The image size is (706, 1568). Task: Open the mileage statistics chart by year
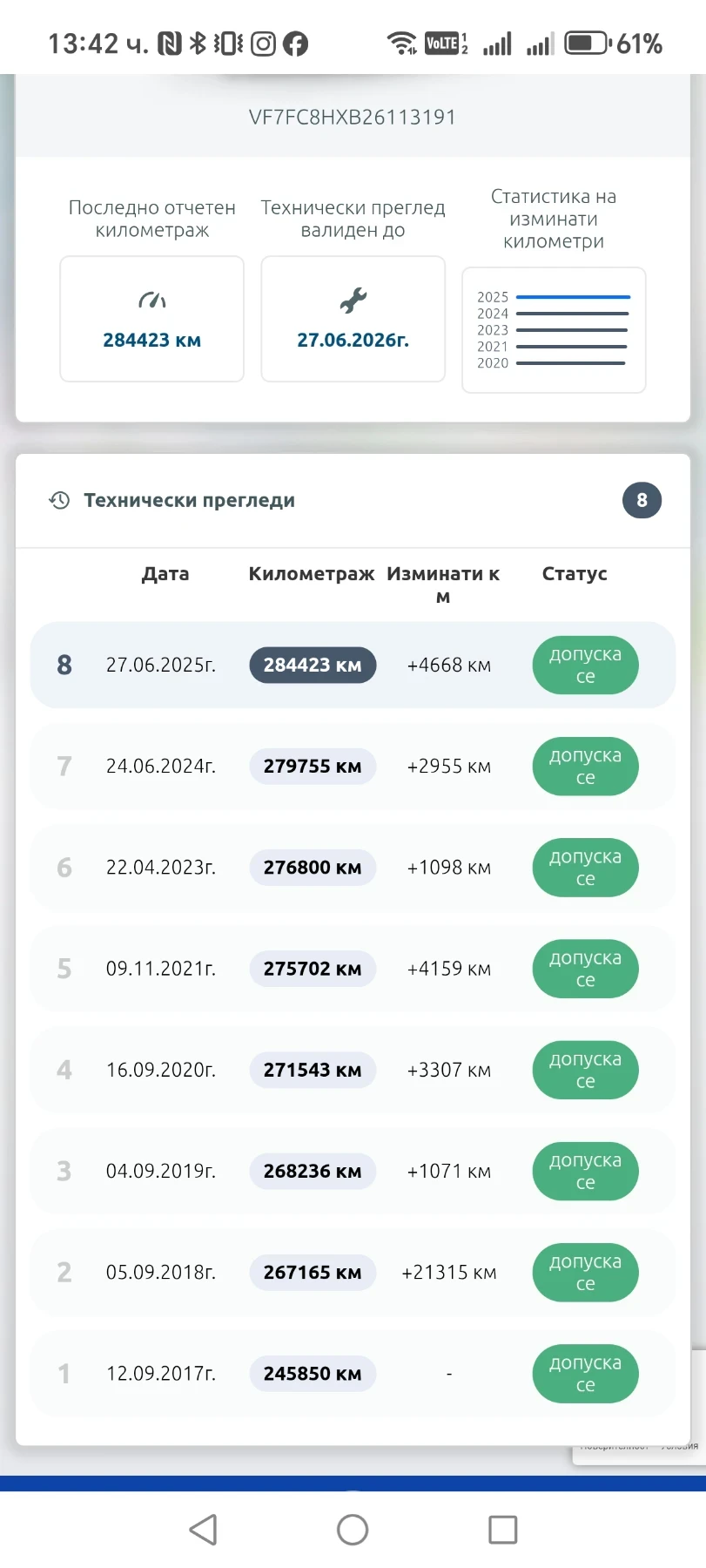click(554, 330)
